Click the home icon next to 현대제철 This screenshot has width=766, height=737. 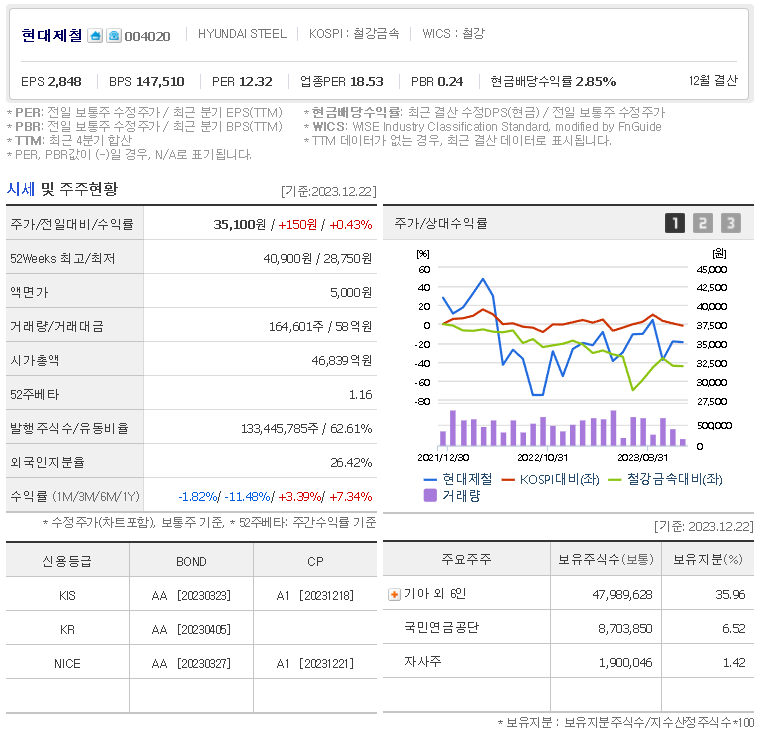(95, 36)
